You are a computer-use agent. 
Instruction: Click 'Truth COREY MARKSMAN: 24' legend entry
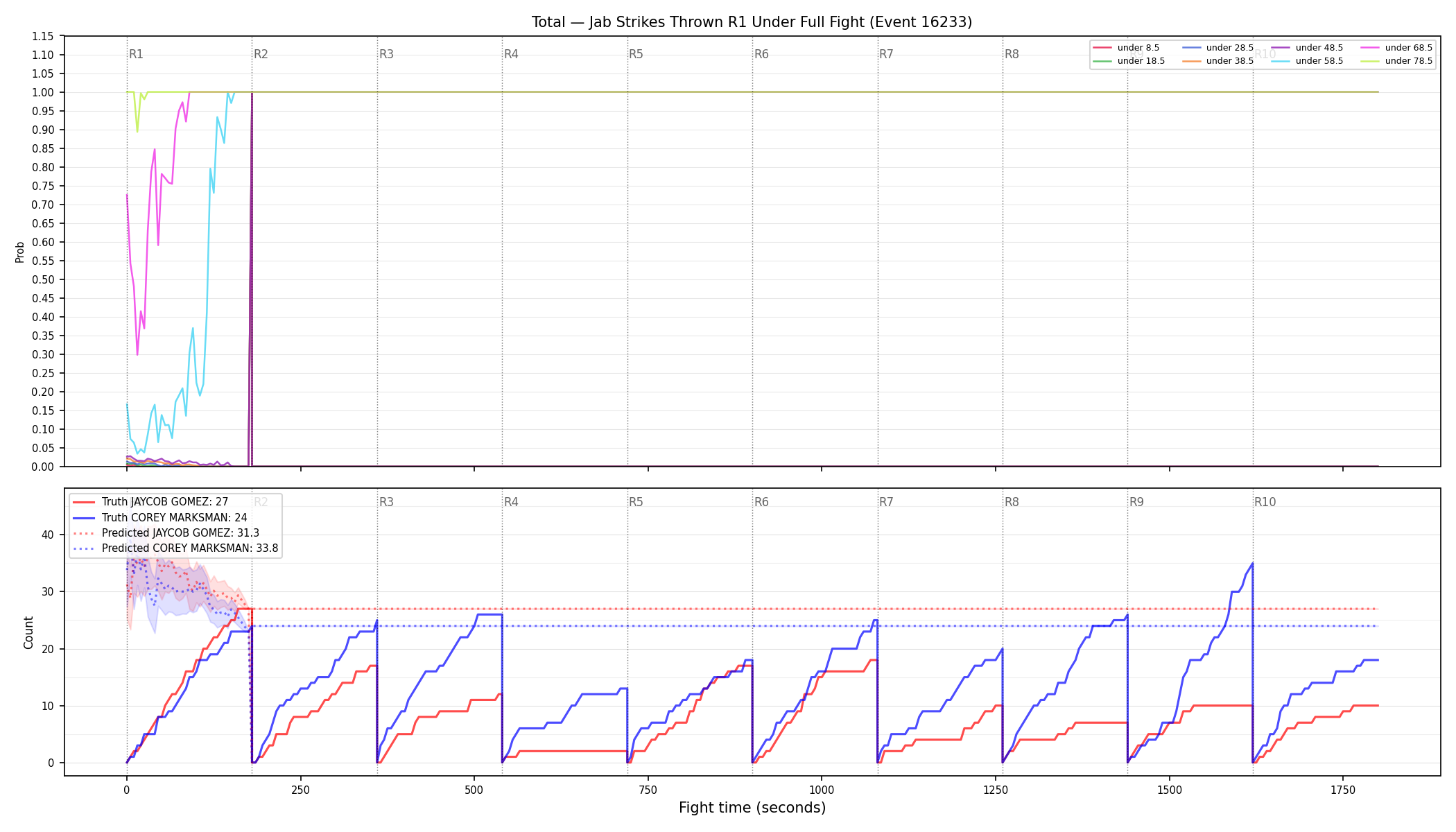coord(175,517)
